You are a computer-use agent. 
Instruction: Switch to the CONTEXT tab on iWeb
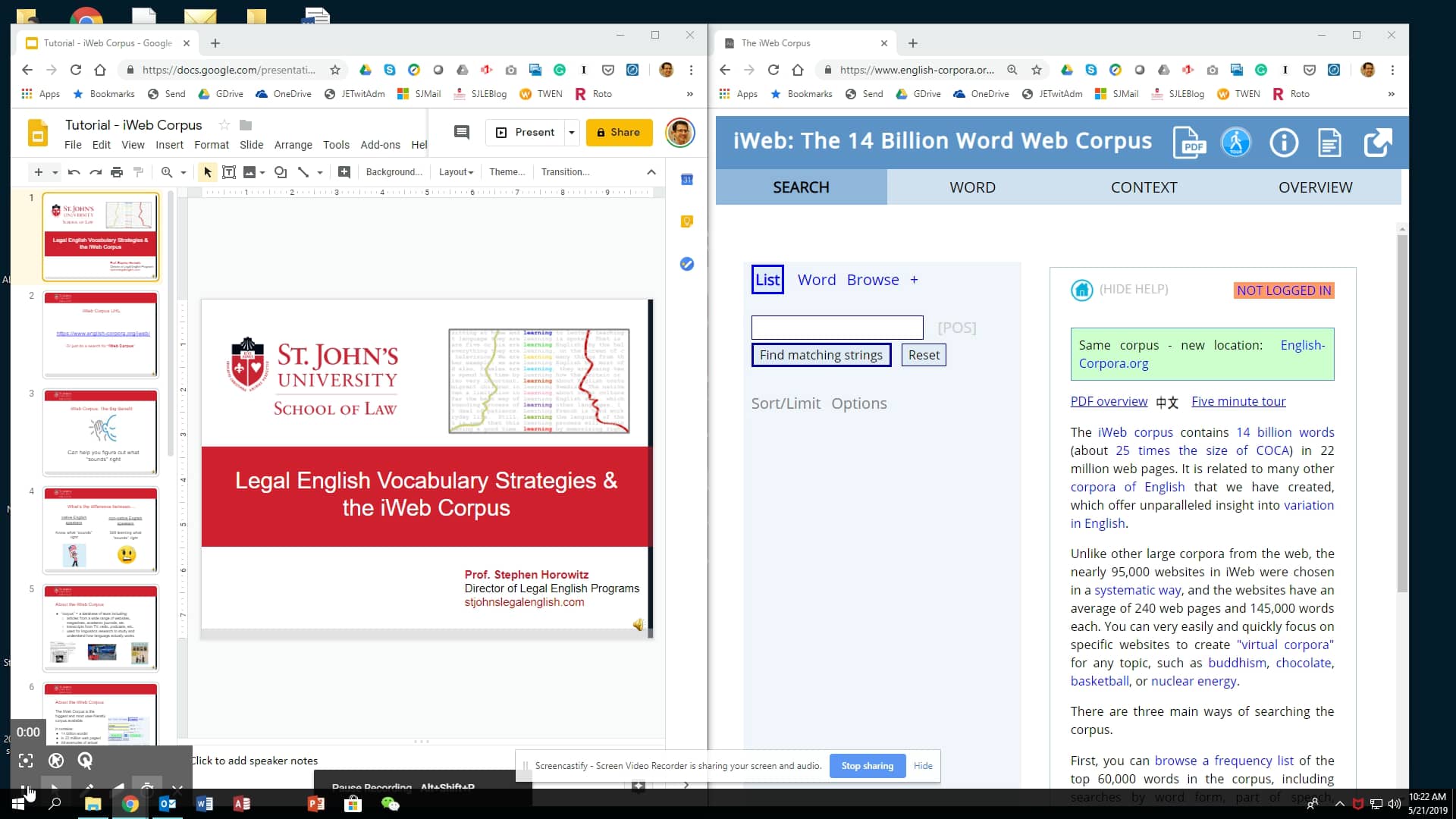(x=1144, y=187)
